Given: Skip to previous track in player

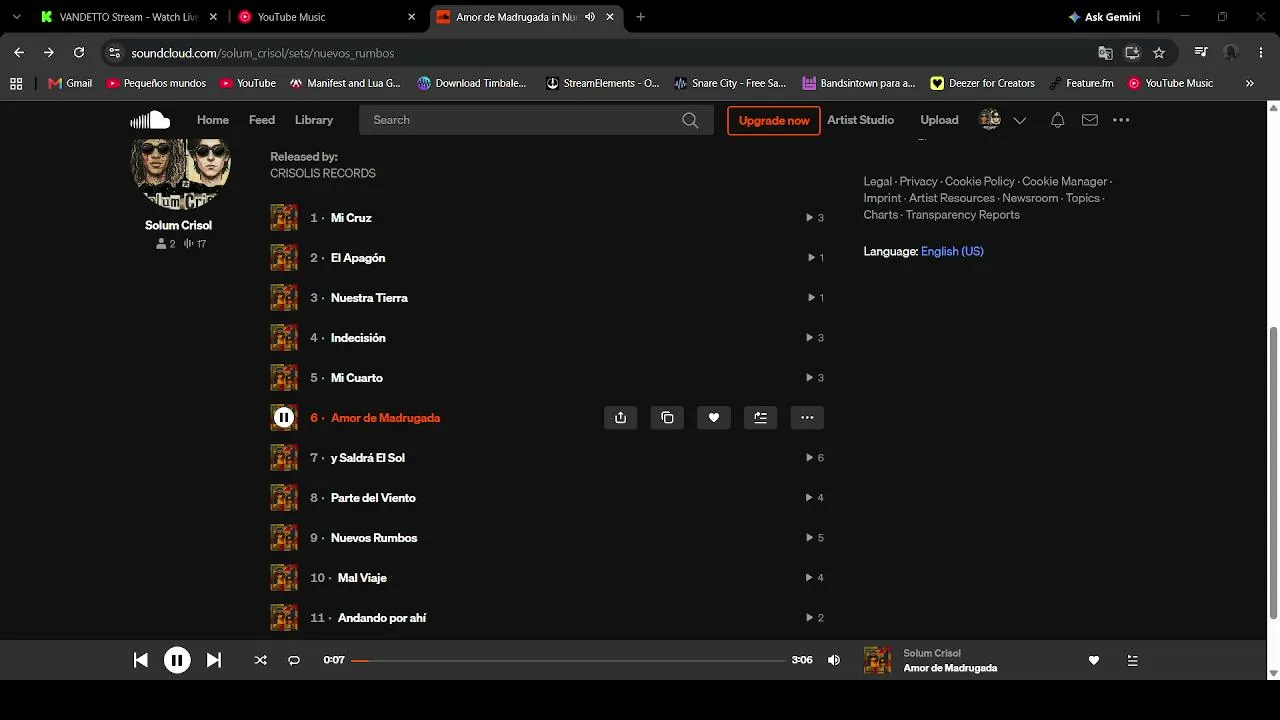Looking at the screenshot, I should tap(141, 660).
